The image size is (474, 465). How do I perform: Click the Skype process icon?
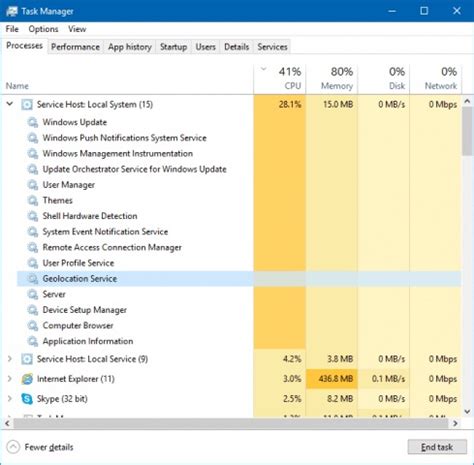click(x=27, y=399)
